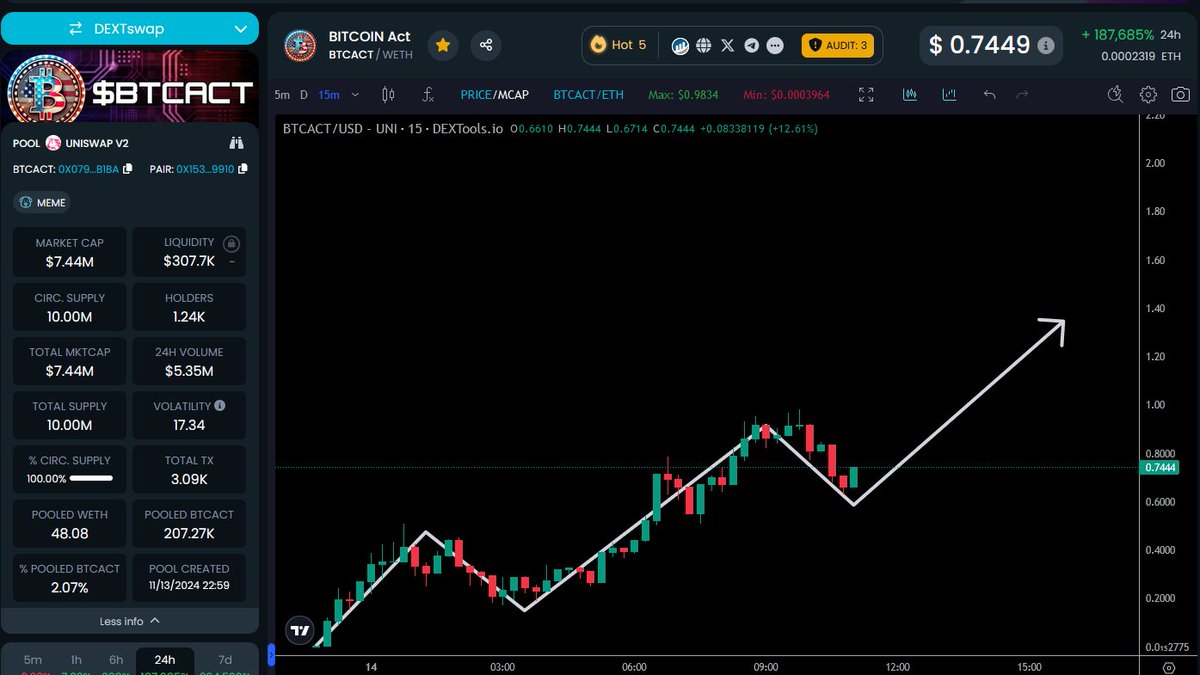Undo the last chart action

tap(989, 95)
